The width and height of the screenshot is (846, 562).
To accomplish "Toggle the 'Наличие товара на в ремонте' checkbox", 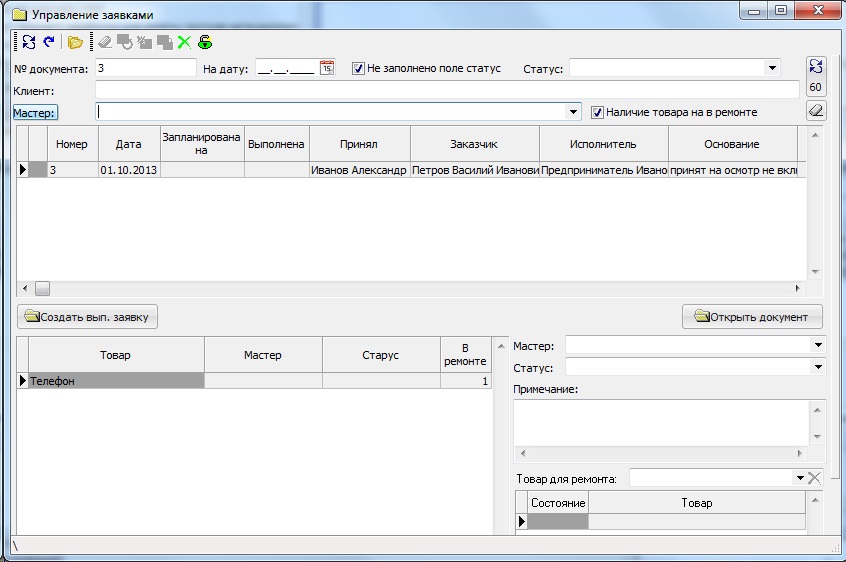I will click(597, 112).
